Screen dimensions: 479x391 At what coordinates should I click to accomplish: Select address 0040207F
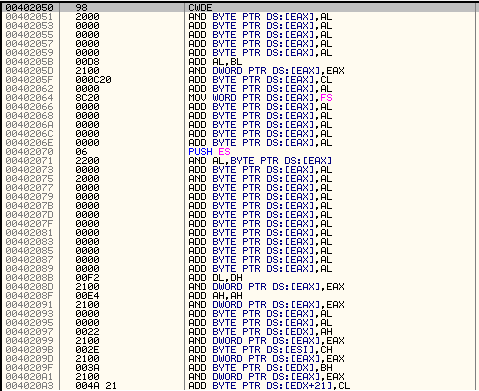tap(29, 224)
